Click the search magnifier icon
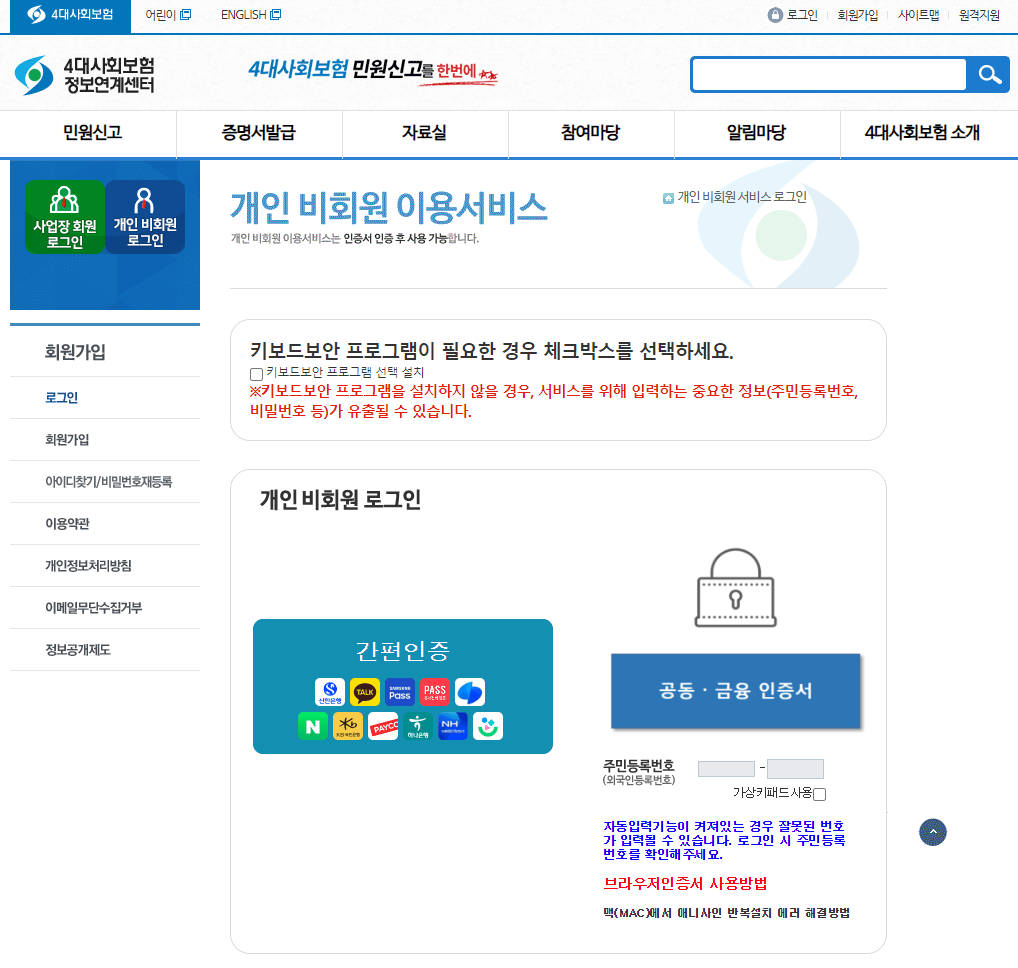Viewport: 1018px width, 968px height. [x=989, y=74]
